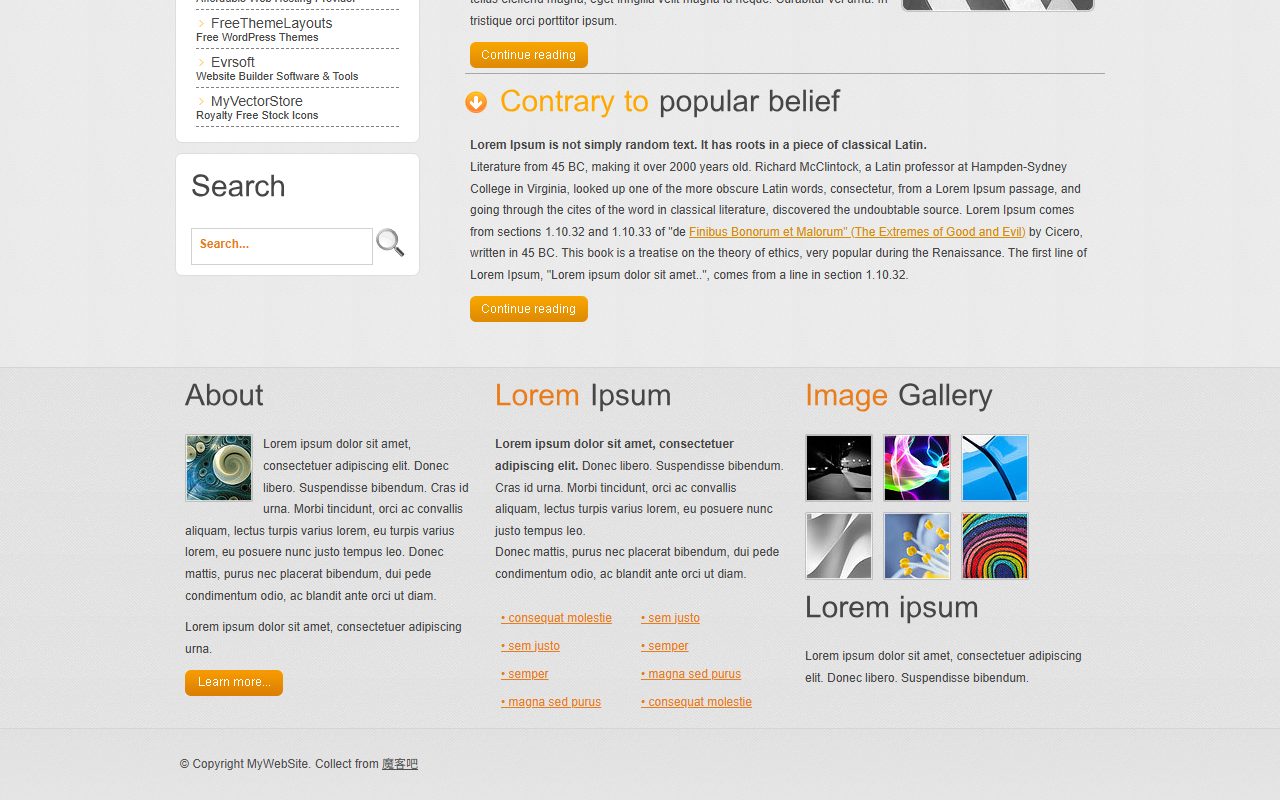Open the 魔客吧 footer link

coord(400,764)
